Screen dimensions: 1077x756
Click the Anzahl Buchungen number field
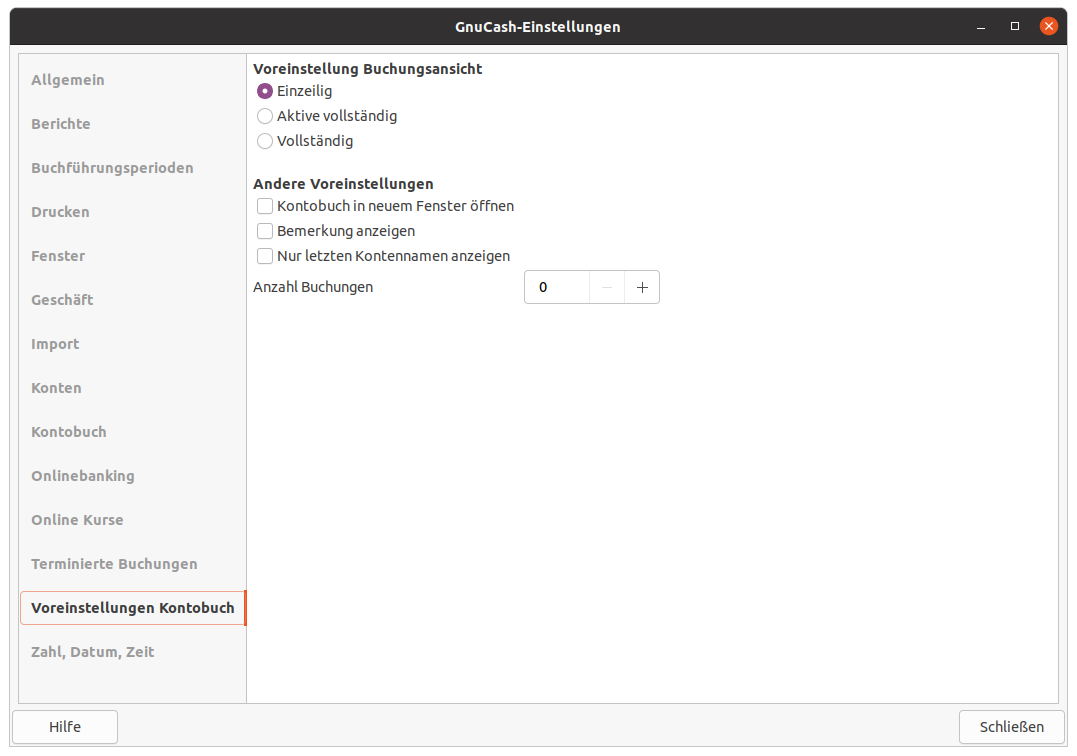[557, 287]
